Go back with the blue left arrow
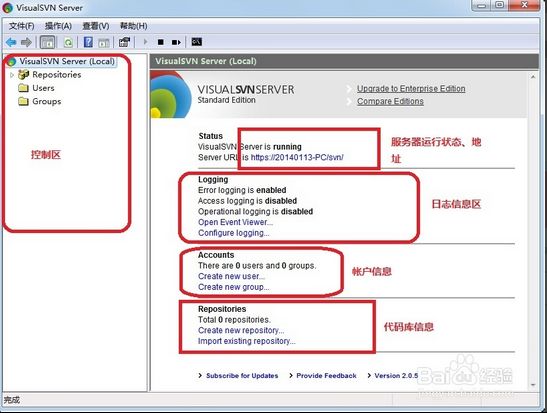547x413 pixels. [11, 42]
